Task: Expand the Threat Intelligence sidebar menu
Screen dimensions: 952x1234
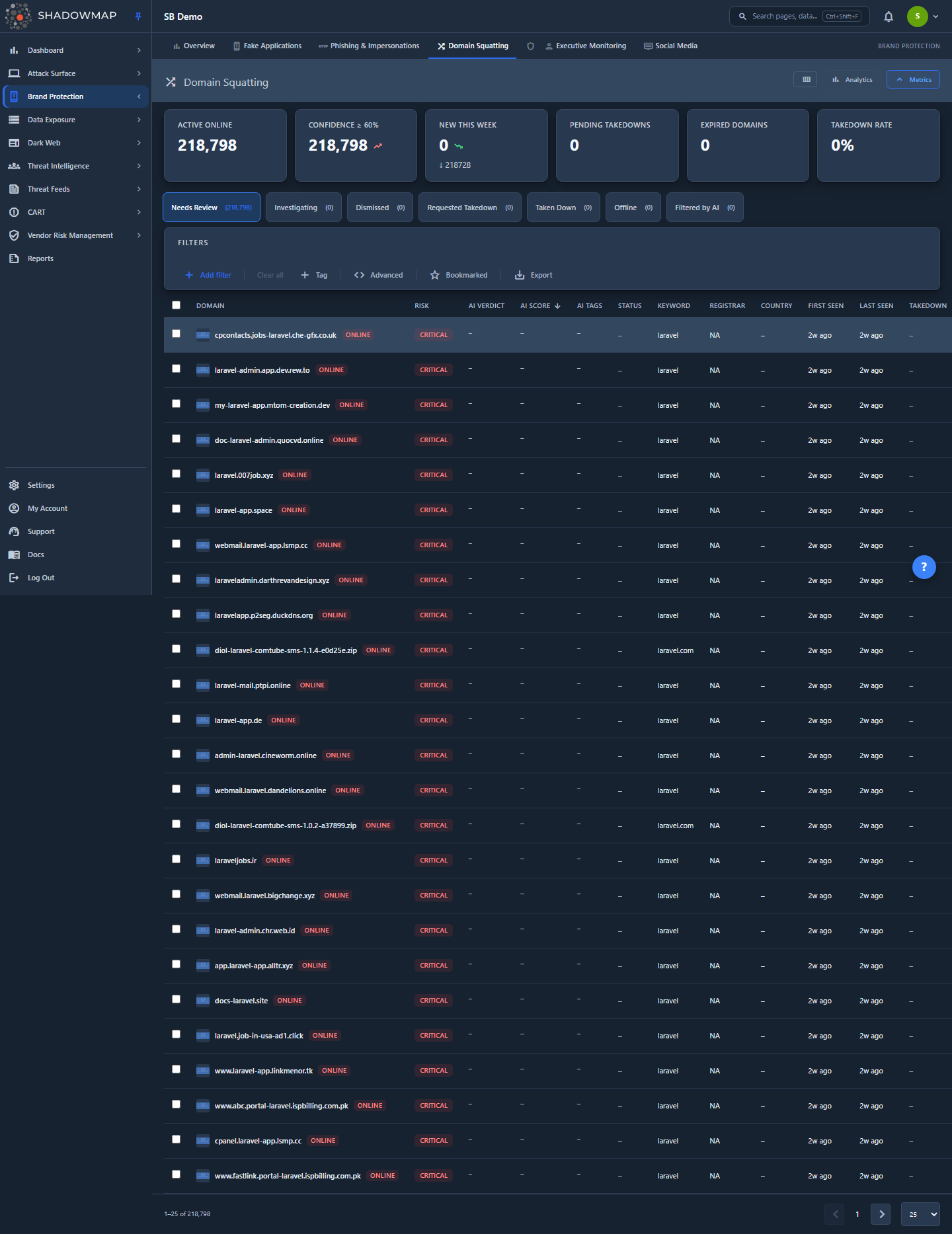Action: coord(75,166)
